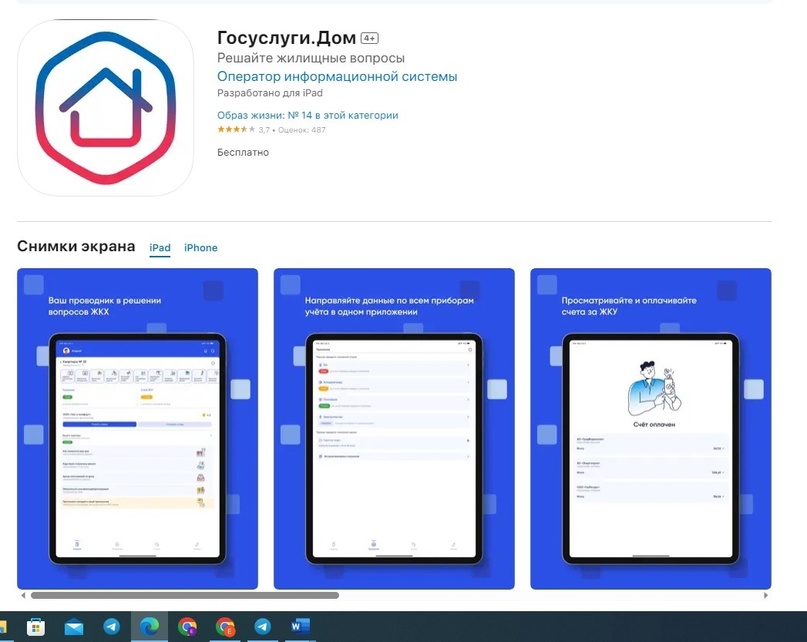Viewport: 807px width, 642px height.
Task: Click the Снимки экрана heading
Action: click(x=76, y=246)
